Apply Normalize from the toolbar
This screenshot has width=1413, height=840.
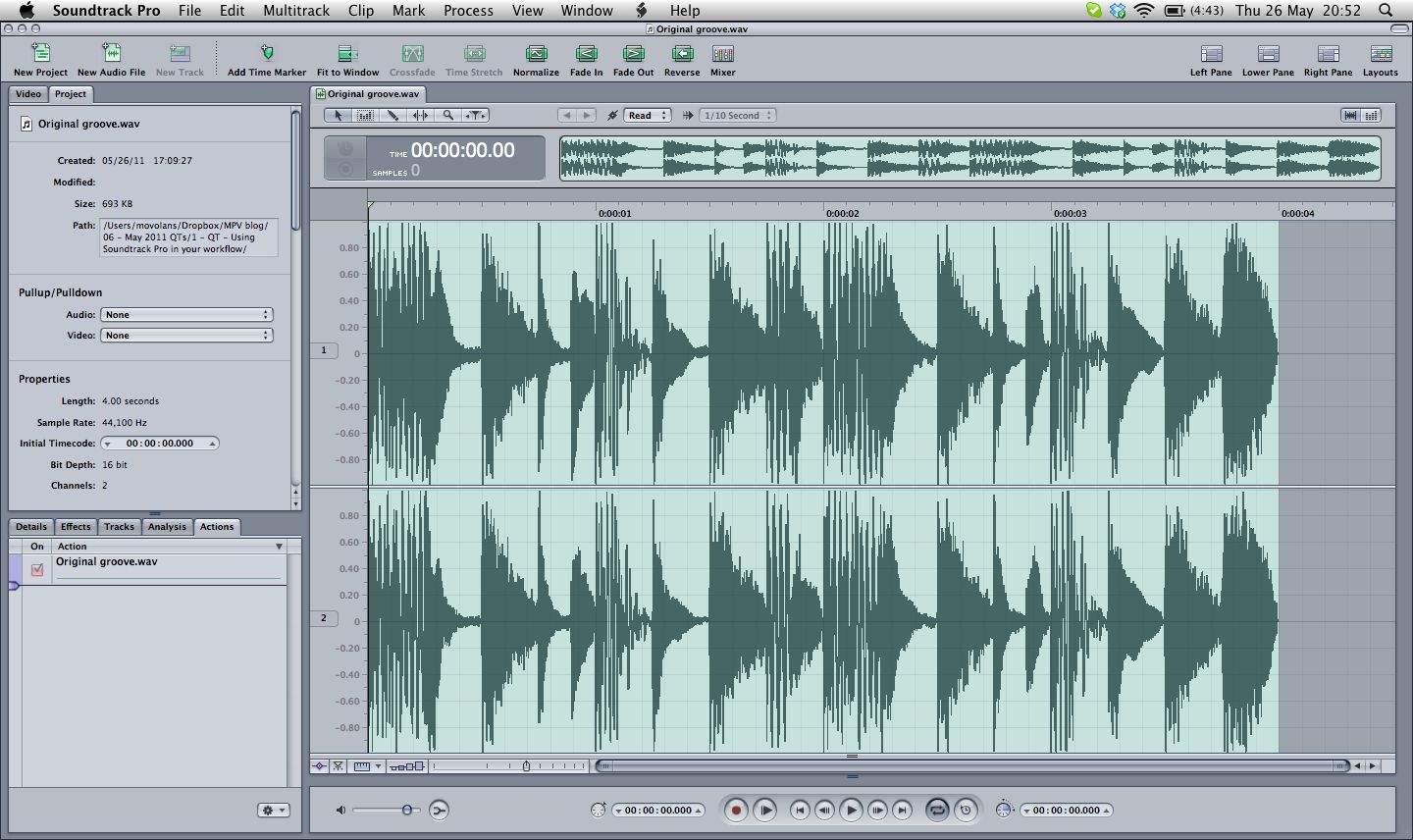pyautogui.click(x=536, y=53)
